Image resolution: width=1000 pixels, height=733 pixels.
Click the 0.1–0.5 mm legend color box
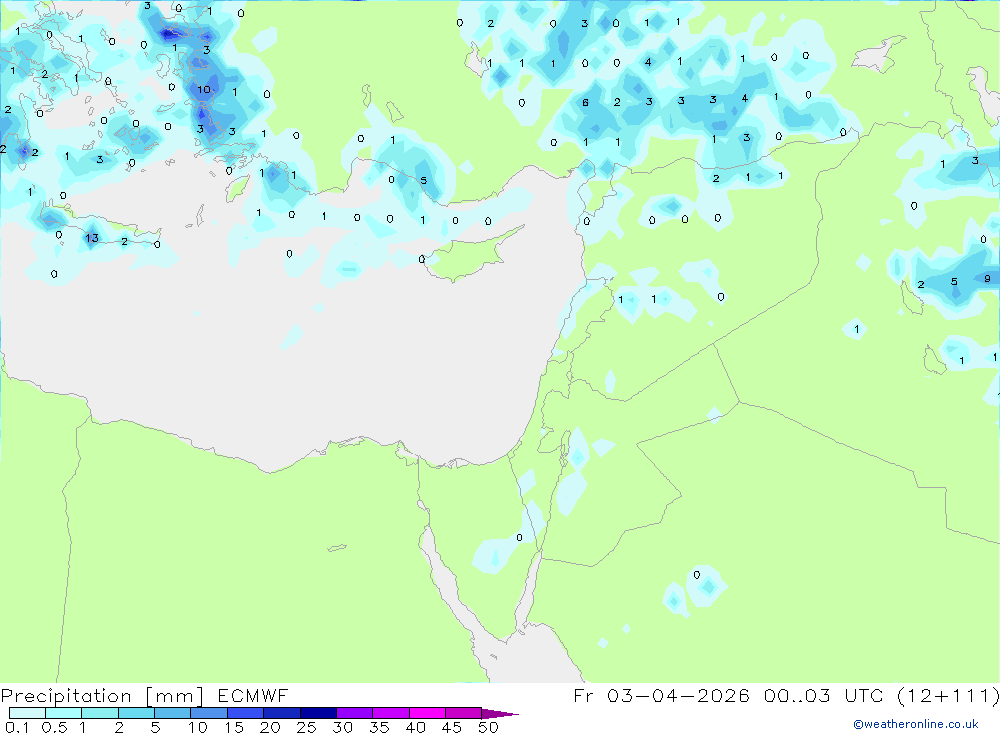point(27,713)
